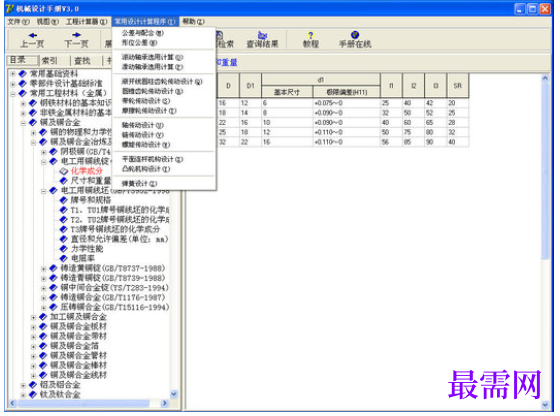Expand the 铝及铝合金 tree node
The image size is (560, 416).
coord(23,385)
